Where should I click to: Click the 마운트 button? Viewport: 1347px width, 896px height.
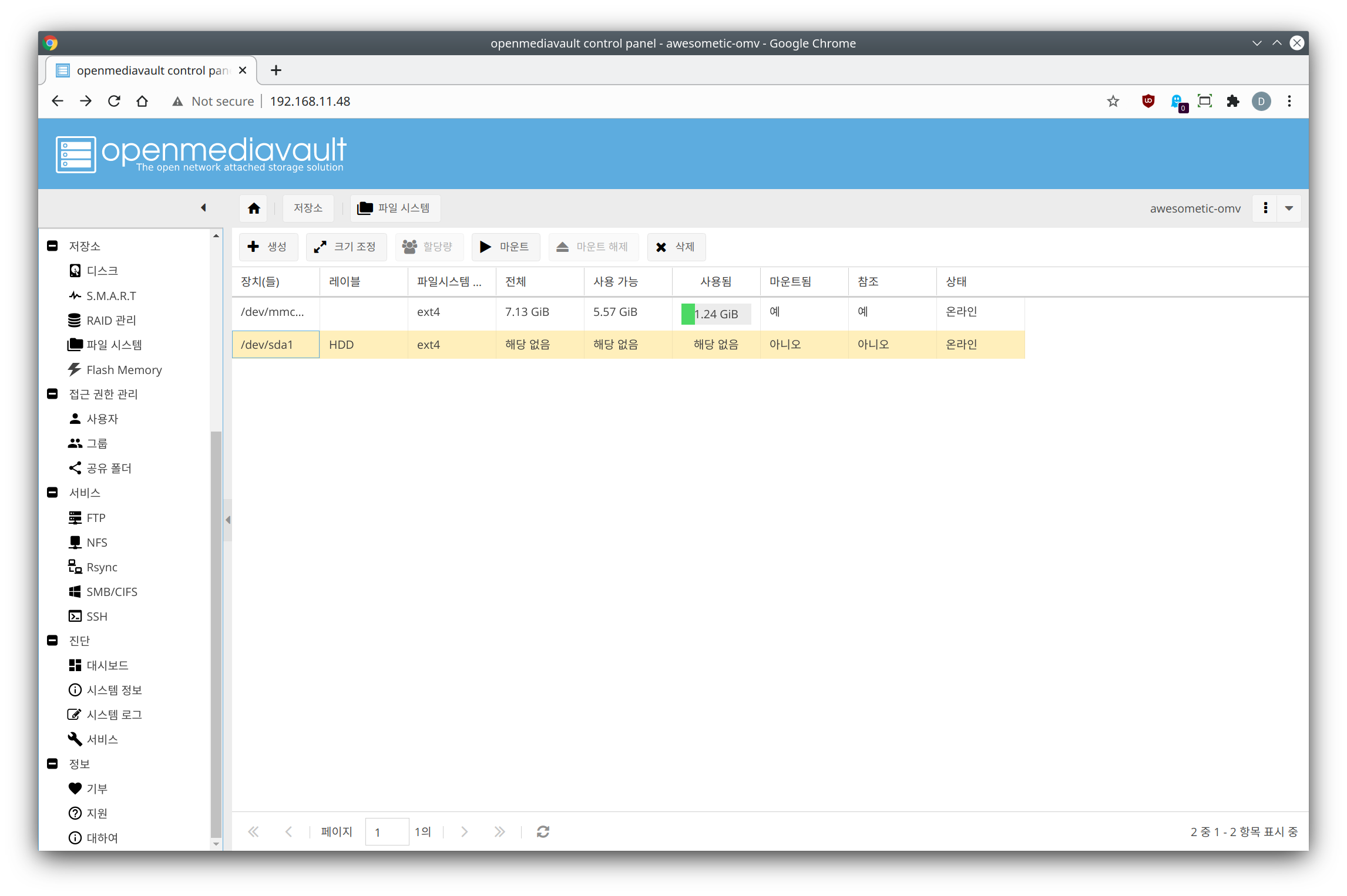505,247
